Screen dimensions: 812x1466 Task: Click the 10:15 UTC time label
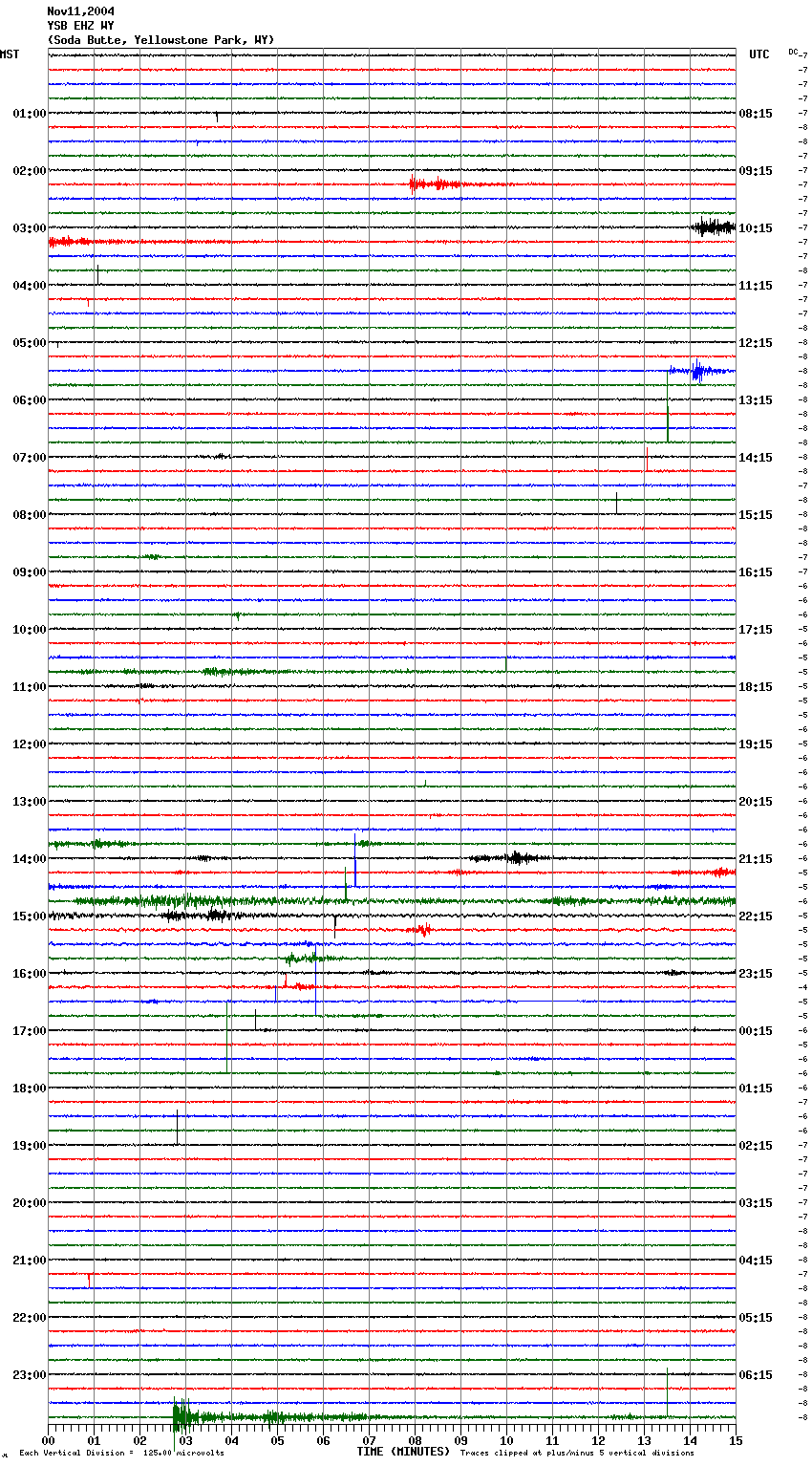756,228
